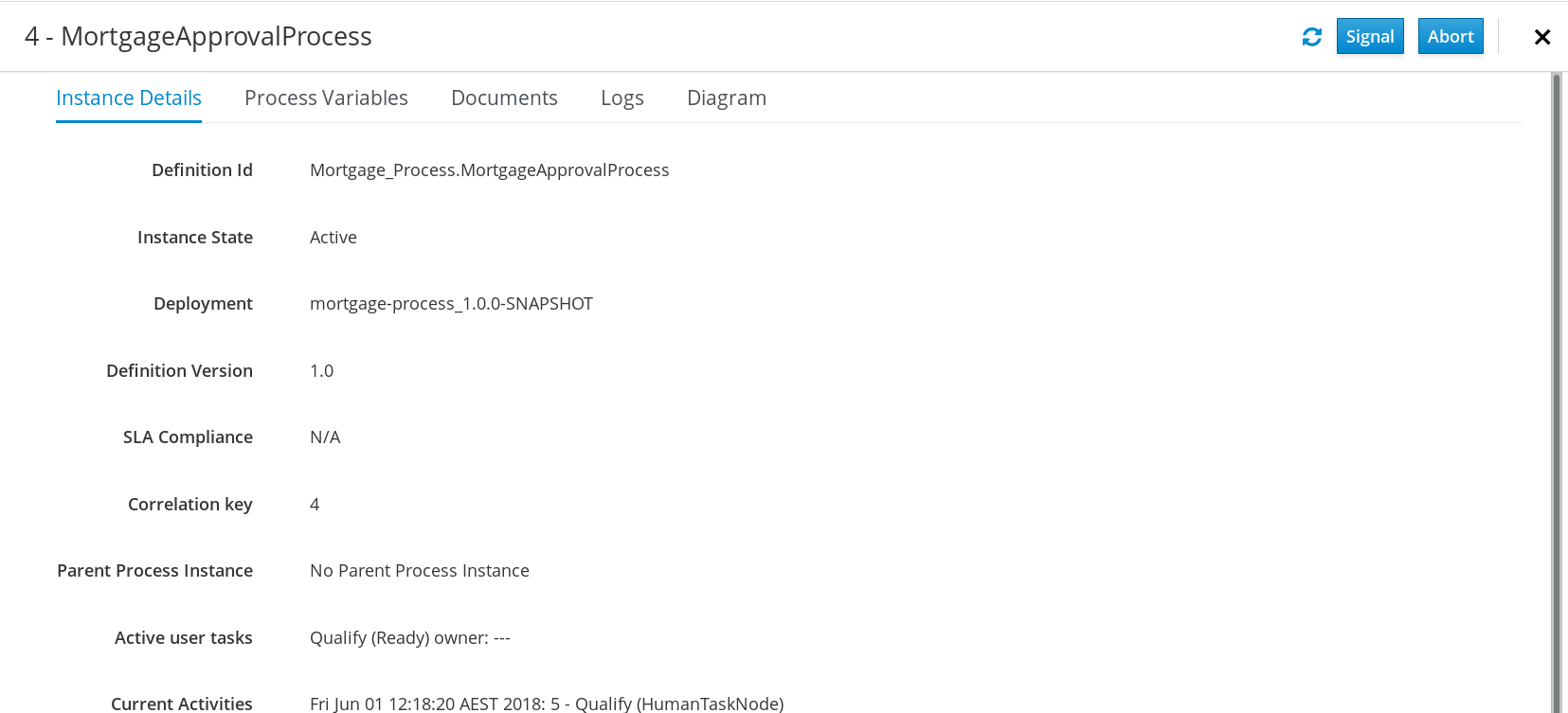Select the Mortgage_Process.MortgageApprovalProcess definition id value

point(490,170)
